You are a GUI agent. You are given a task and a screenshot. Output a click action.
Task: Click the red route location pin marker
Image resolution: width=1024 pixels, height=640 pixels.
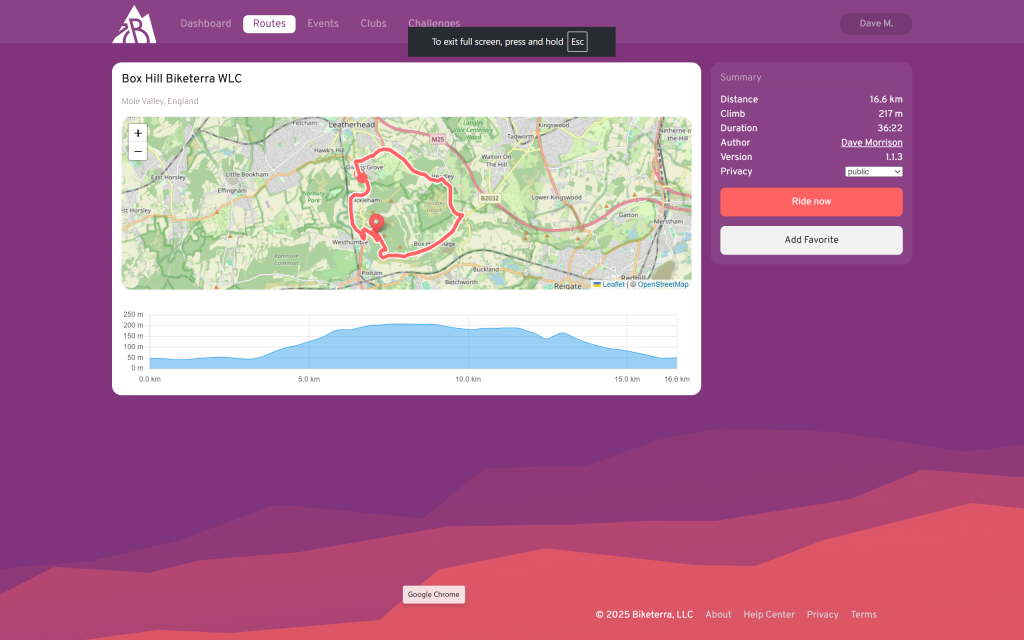[x=376, y=223]
